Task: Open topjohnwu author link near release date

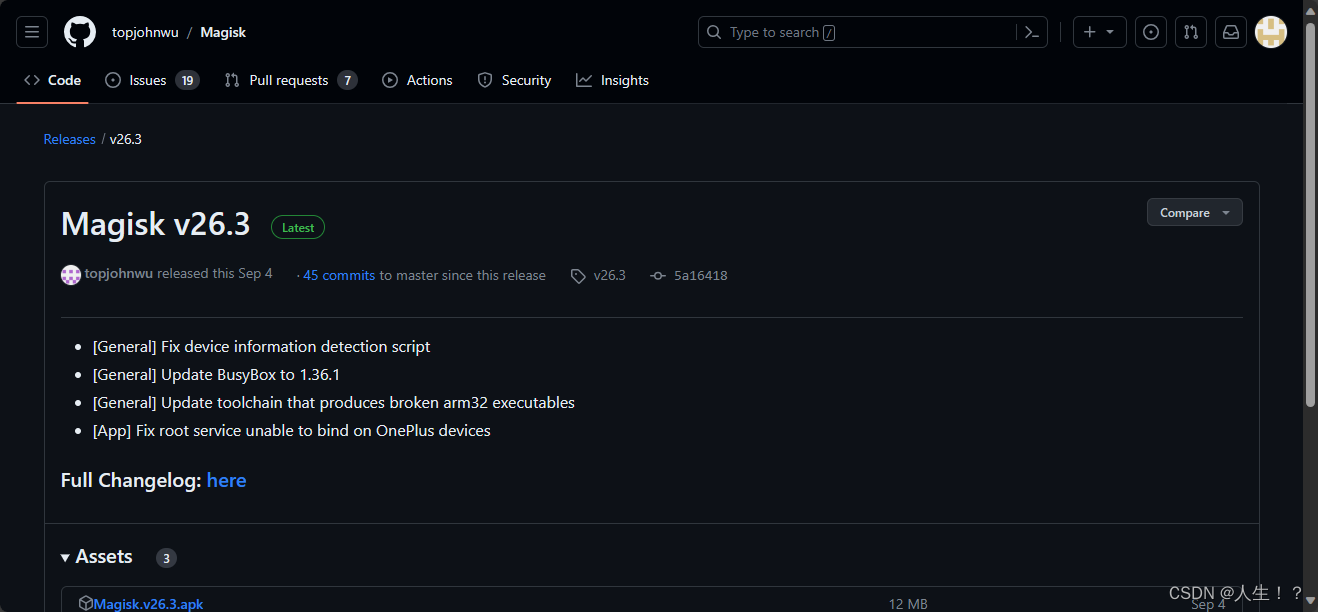Action: (x=119, y=273)
